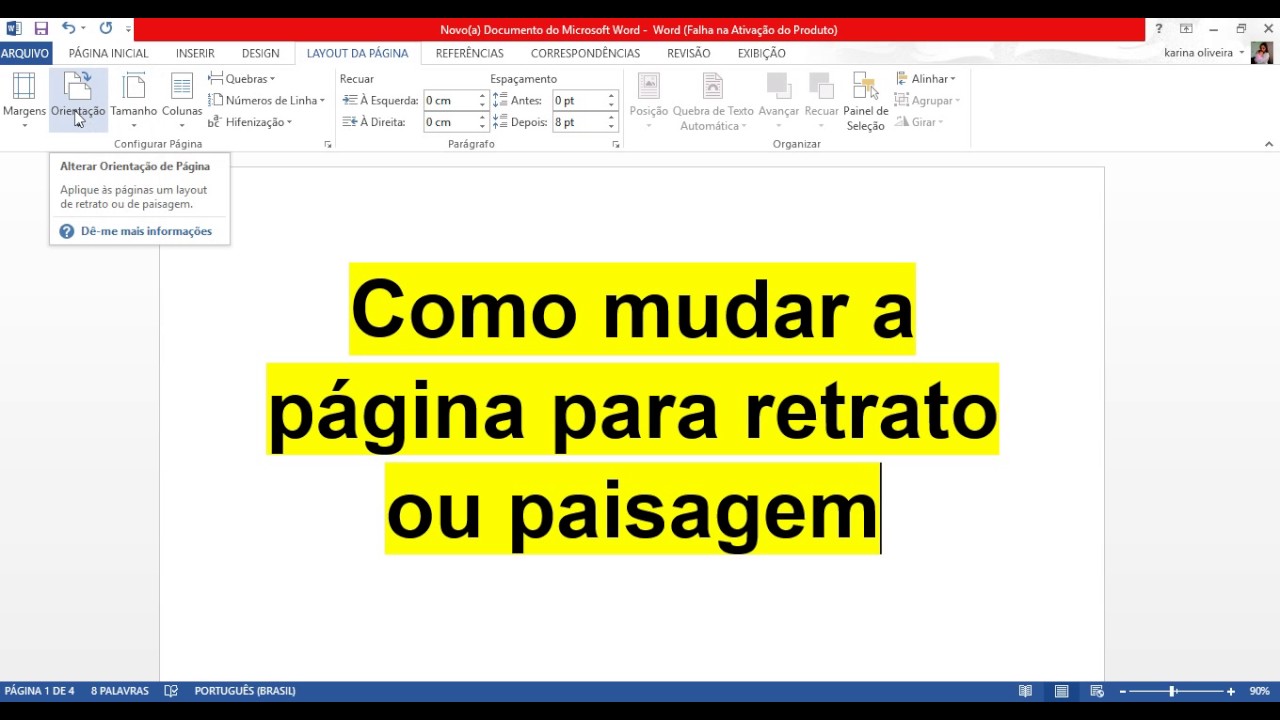Image resolution: width=1280 pixels, height=720 pixels.
Task: Open the Tamanho page size menu
Action: 133,100
